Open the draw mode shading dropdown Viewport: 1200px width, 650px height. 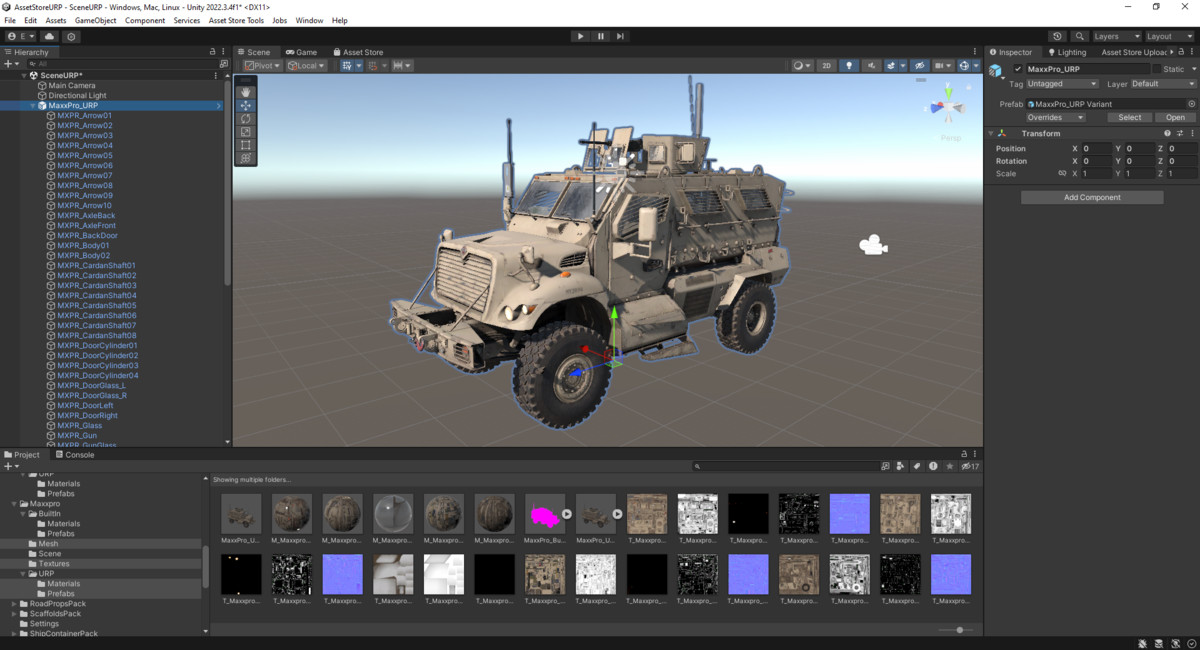click(802, 66)
